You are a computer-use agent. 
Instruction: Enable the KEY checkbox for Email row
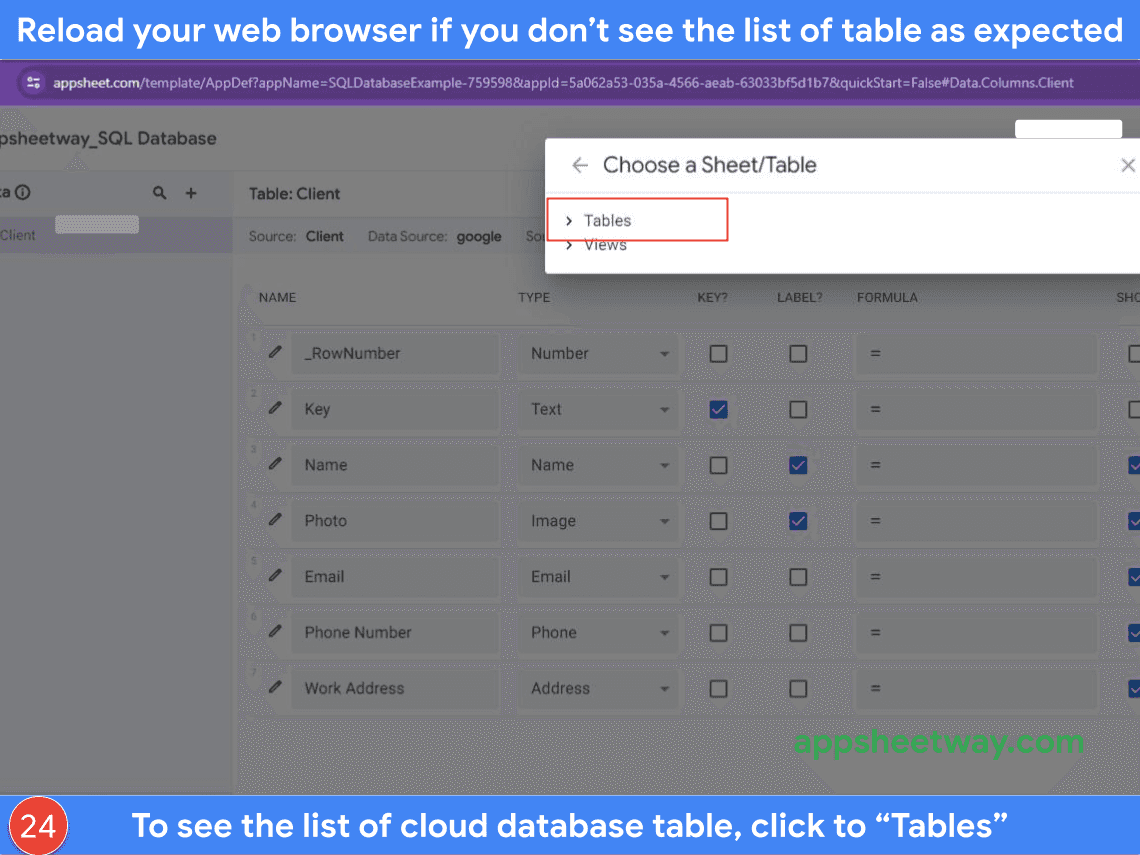coord(718,577)
